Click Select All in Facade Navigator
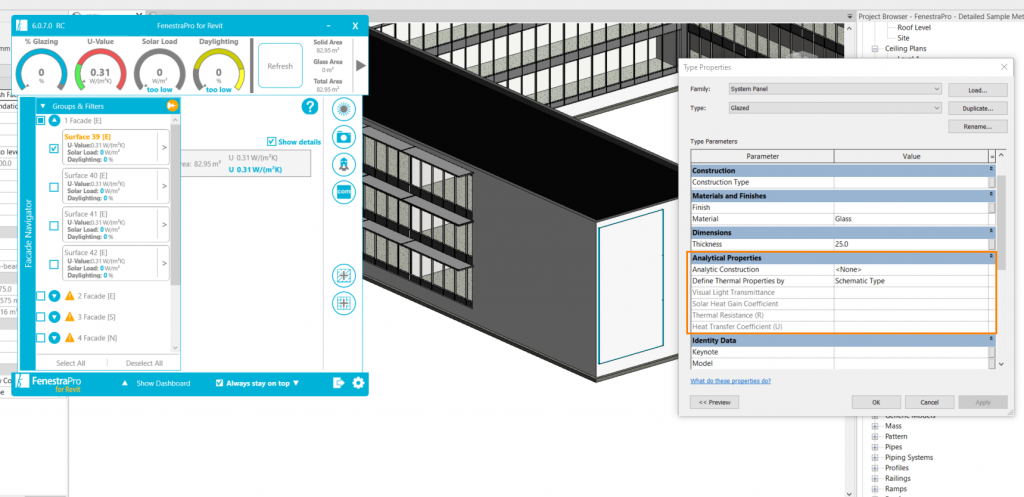Screen dimensions: 1024x497 [71, 363]
